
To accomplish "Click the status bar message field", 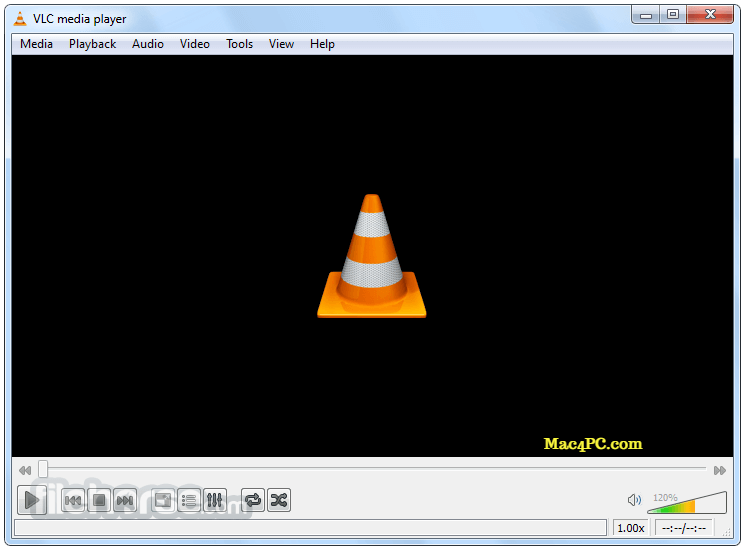I will pos(311,528).
